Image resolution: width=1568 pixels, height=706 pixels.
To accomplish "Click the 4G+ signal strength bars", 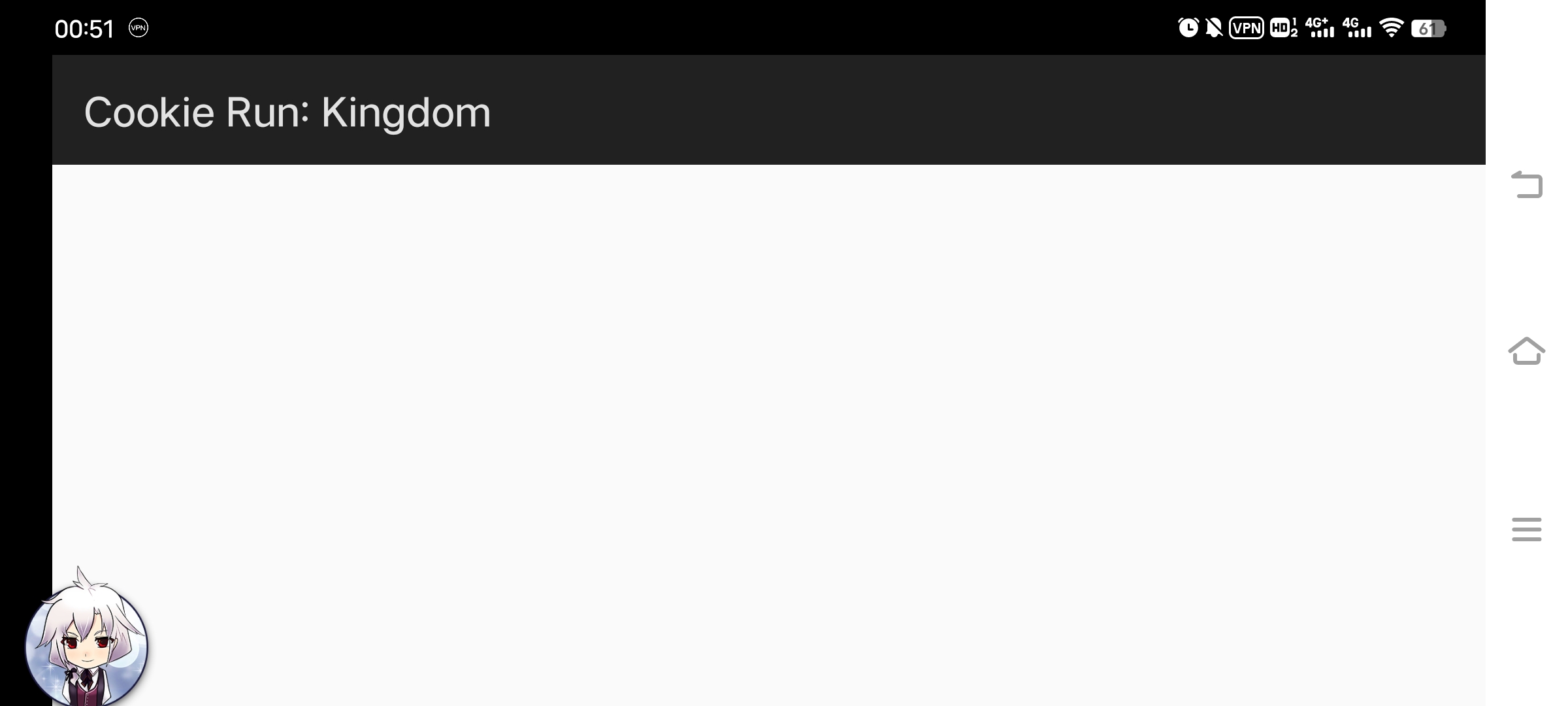I will 1320,28.
